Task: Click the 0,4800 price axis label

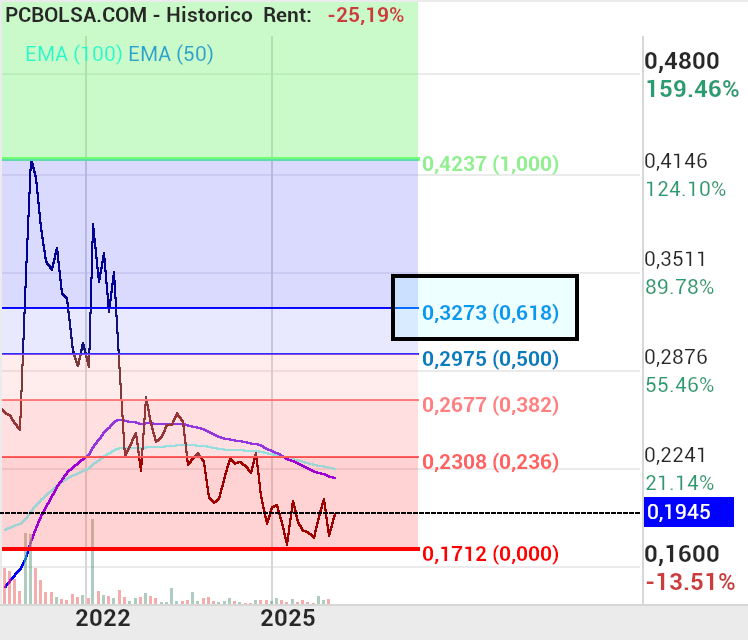Action: click(x=683, y=60)
